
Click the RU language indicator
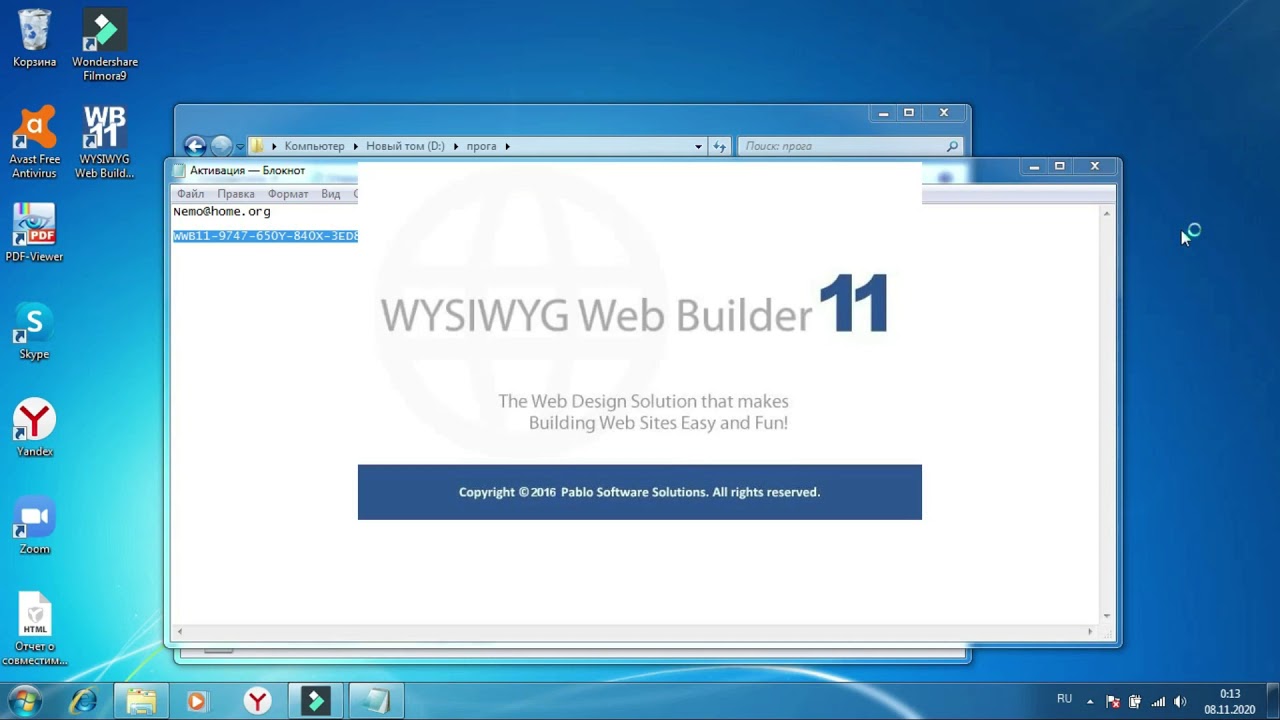[1064, 699]
